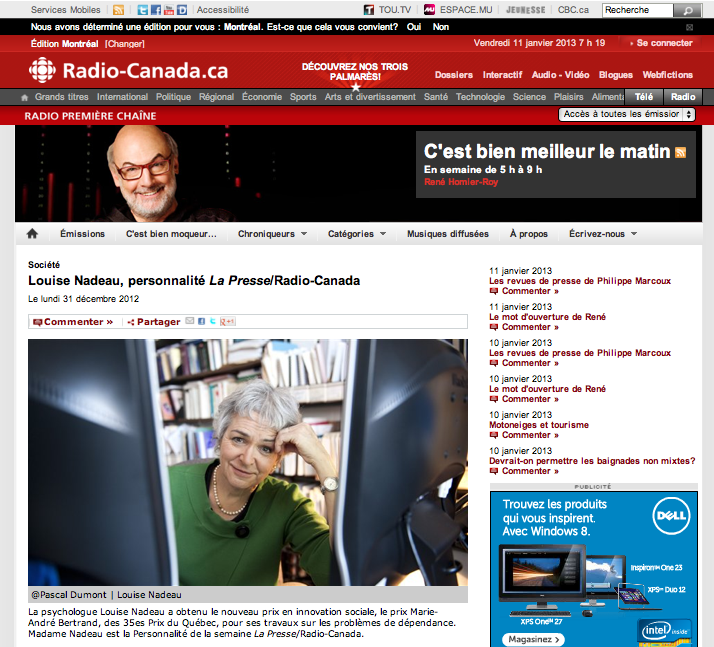Open RSS feed for C'est bien meilleur le matin
714x647 pixels.
click(x=680, y=153)
